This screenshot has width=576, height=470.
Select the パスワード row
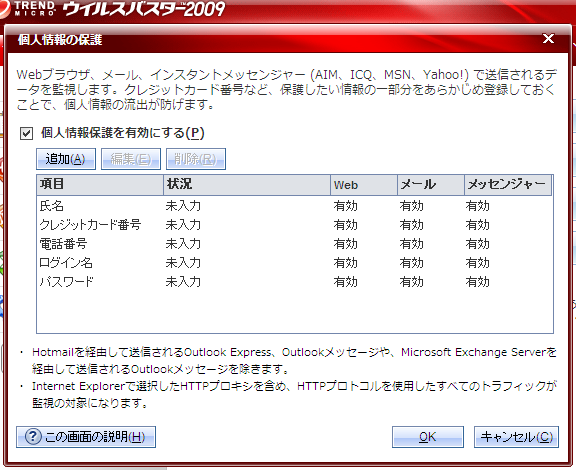click(x=295, y=282)
